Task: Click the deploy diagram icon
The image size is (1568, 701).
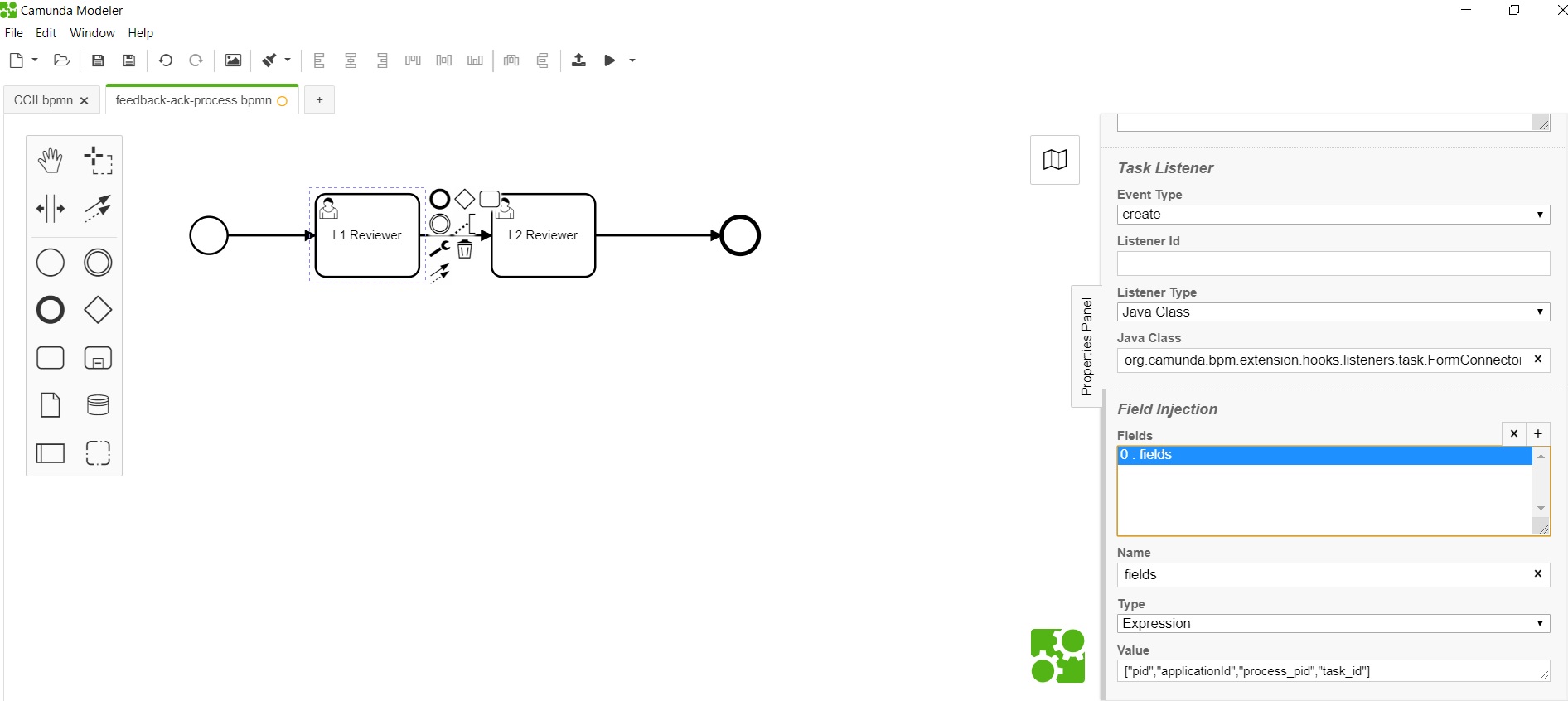Action: coord(579,60)
